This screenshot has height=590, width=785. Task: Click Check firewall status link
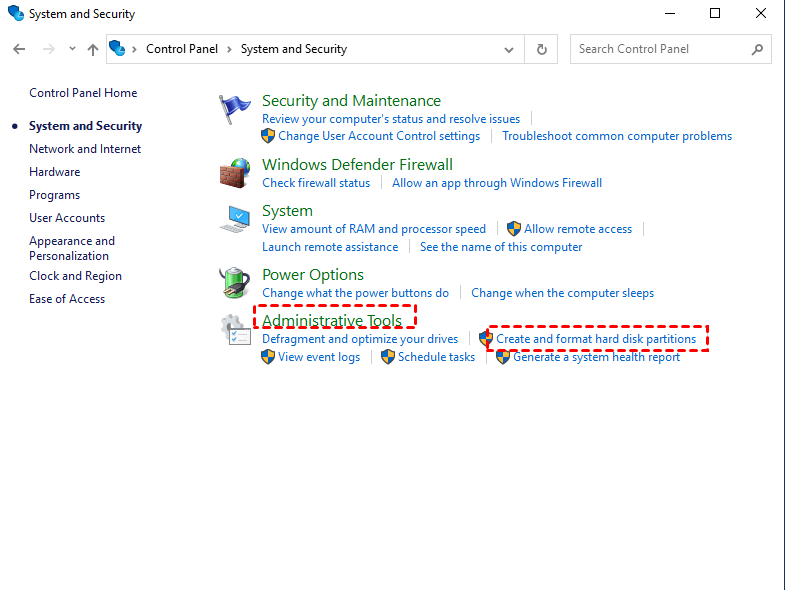(316, 183)
